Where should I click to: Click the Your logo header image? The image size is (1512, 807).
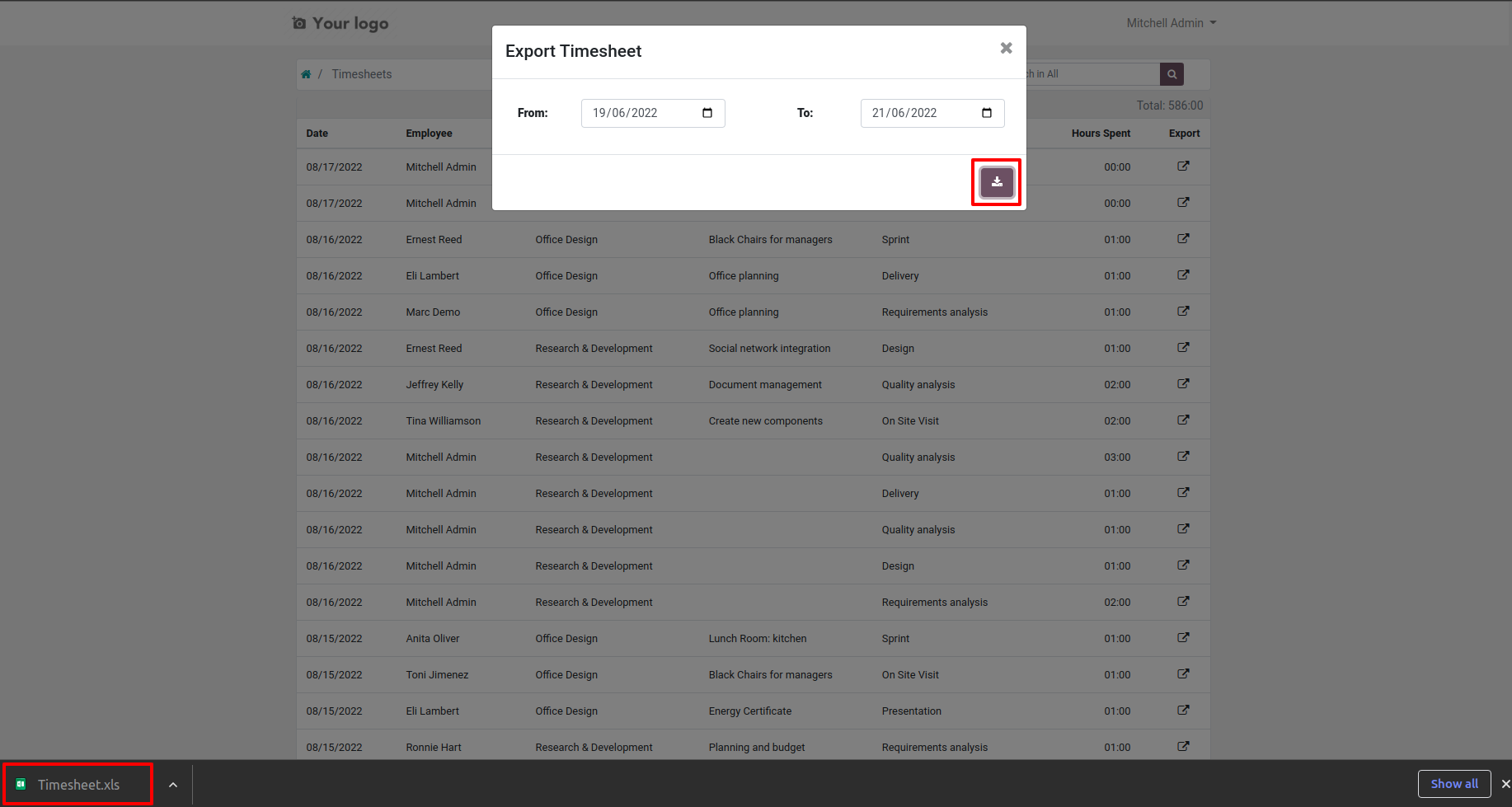pos(340,23)
